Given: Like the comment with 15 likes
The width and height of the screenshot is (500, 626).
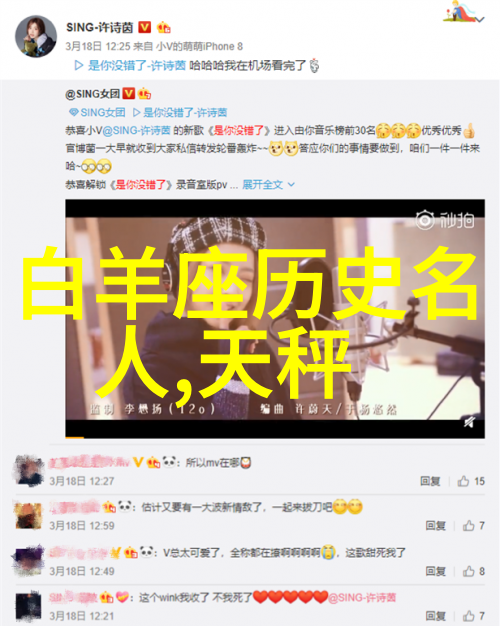Looking at the screenshot, I should click(471, 481).
